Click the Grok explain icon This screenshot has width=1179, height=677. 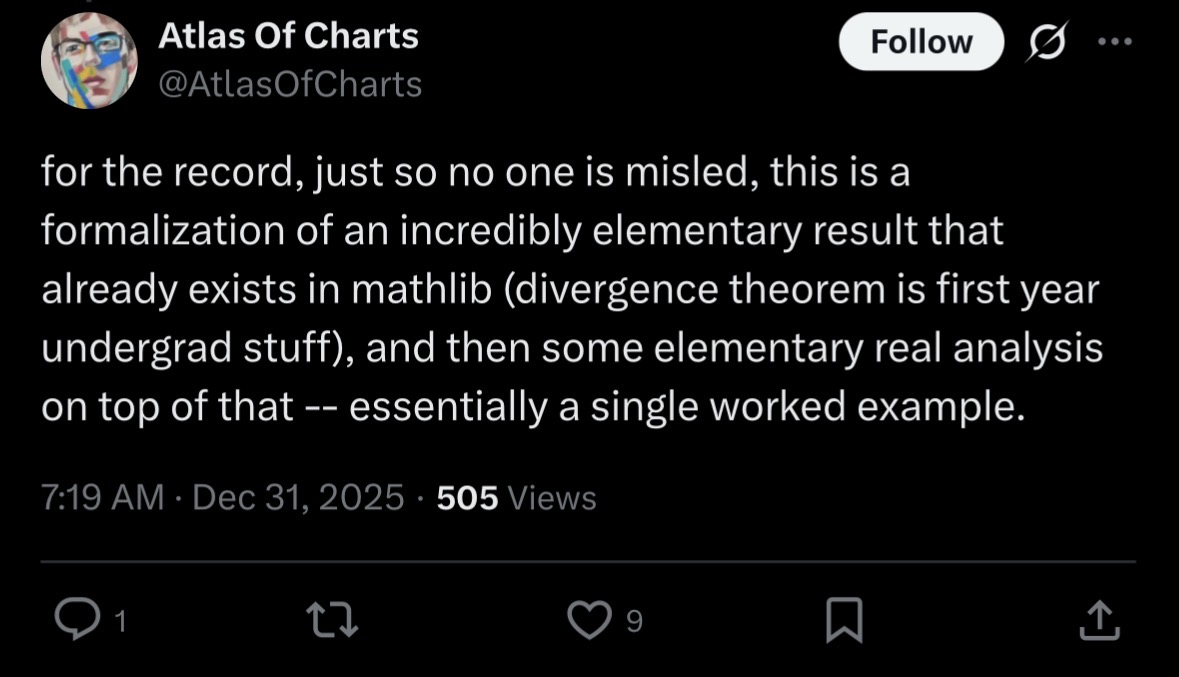point(1045,42)
